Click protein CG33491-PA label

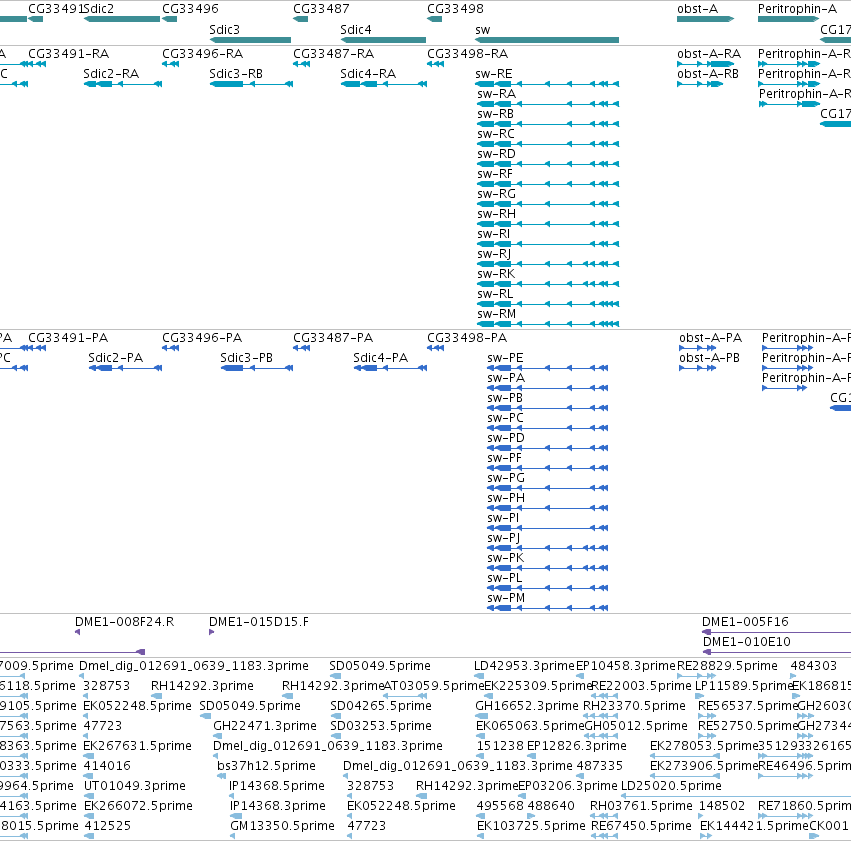point(68,338)
